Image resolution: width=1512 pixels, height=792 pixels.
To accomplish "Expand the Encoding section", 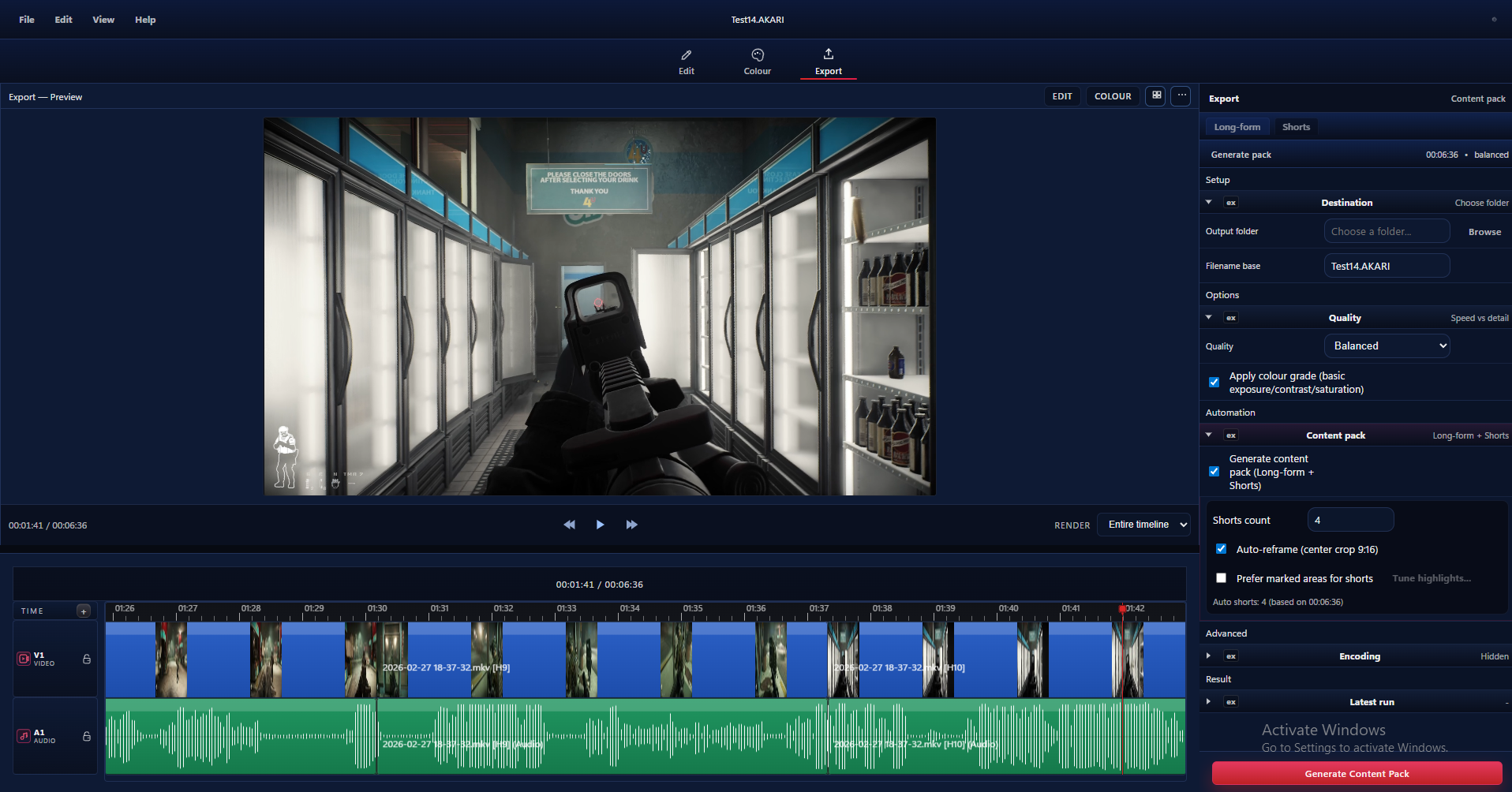I will pos(1208,656).
